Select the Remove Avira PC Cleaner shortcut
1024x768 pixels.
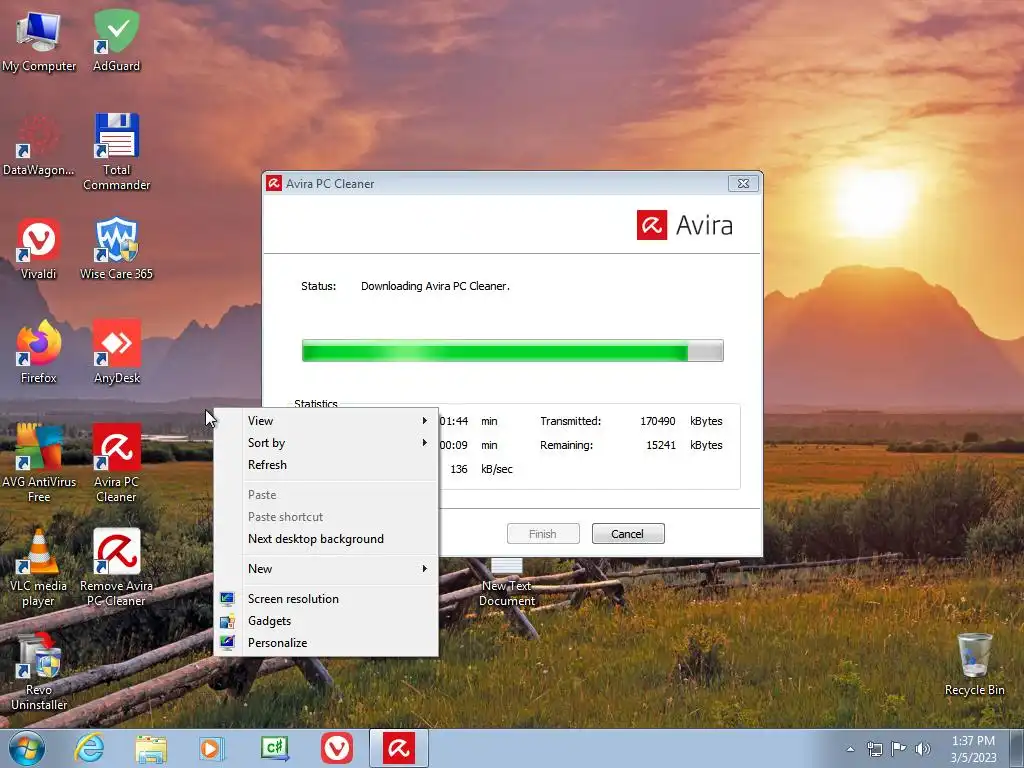click(x=116, y=567)
